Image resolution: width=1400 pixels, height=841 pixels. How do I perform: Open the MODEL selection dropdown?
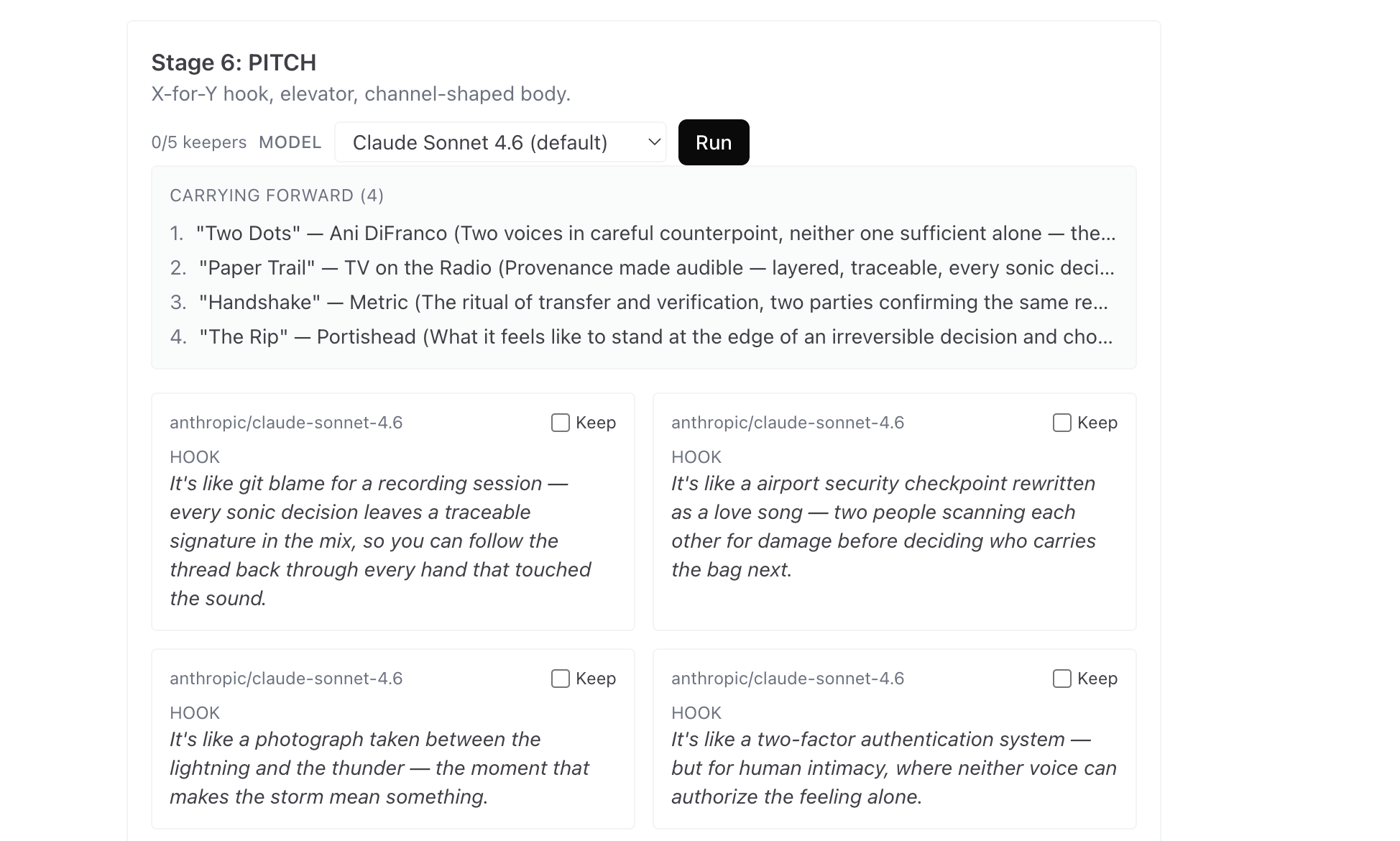pos(500,142)
